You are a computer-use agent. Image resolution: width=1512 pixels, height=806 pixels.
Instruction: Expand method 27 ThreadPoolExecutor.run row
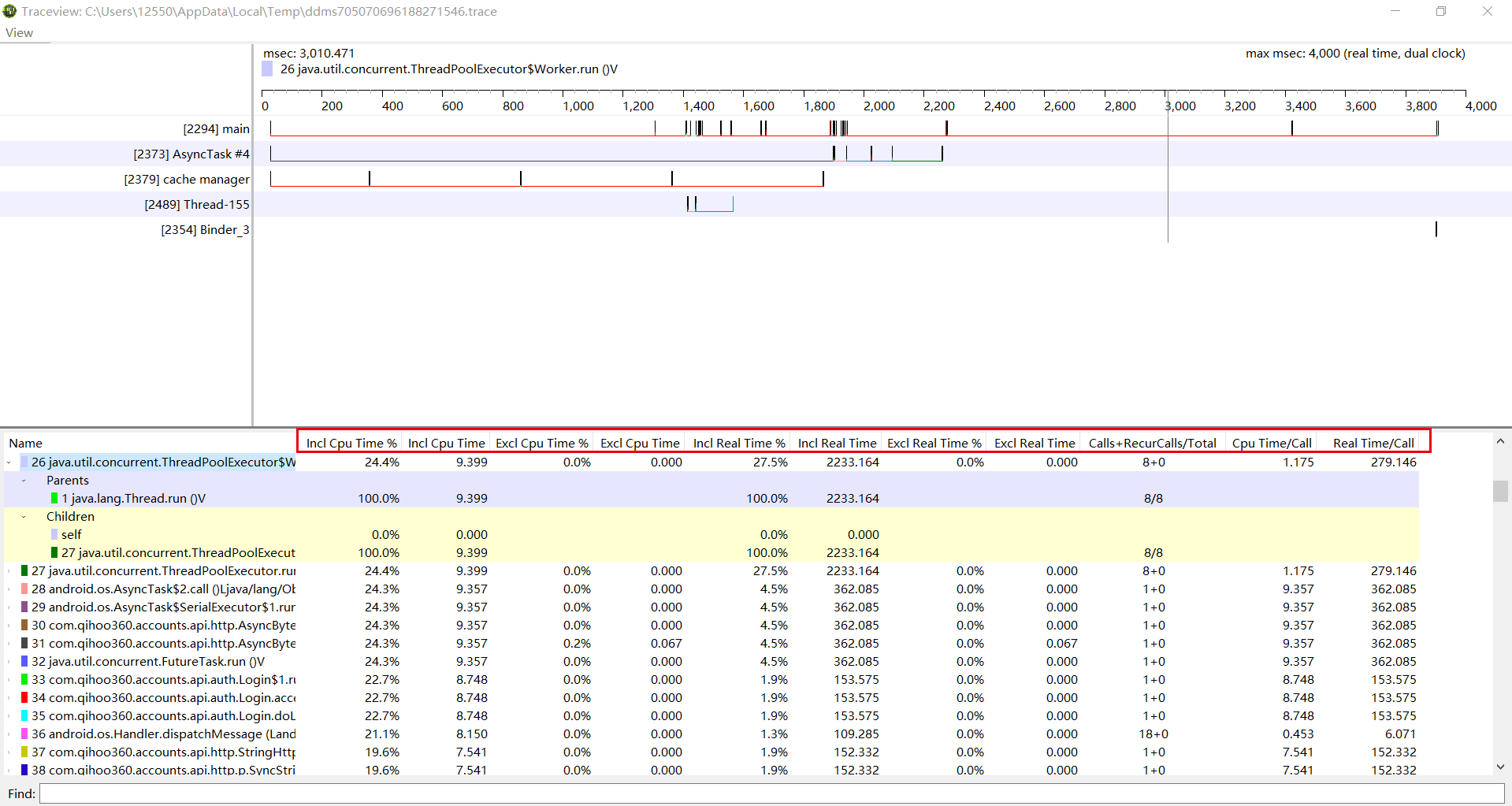(x=9, y=571)
